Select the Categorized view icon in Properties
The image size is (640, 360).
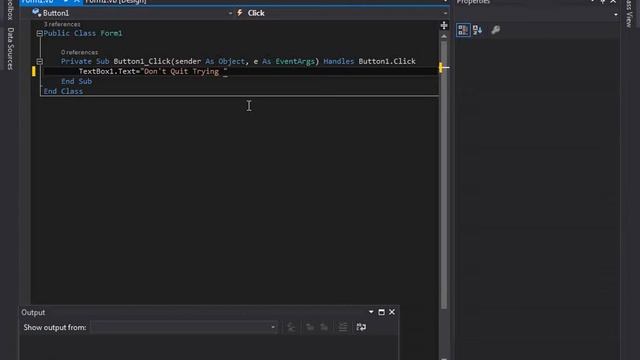[463, 30]
